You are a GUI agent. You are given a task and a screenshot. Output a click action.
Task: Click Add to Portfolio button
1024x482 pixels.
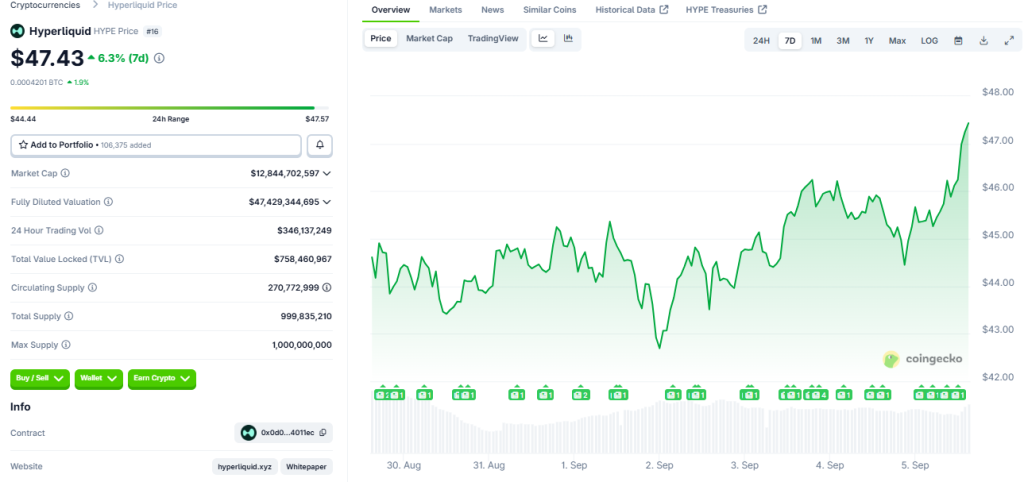tap(155, 145)
